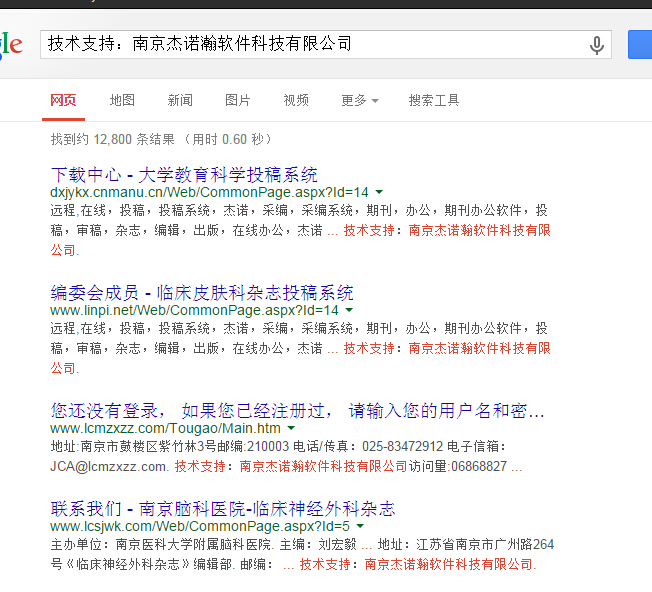Expand dropdown arrow next to www.linpi.net URL

(x=349, y=310)
